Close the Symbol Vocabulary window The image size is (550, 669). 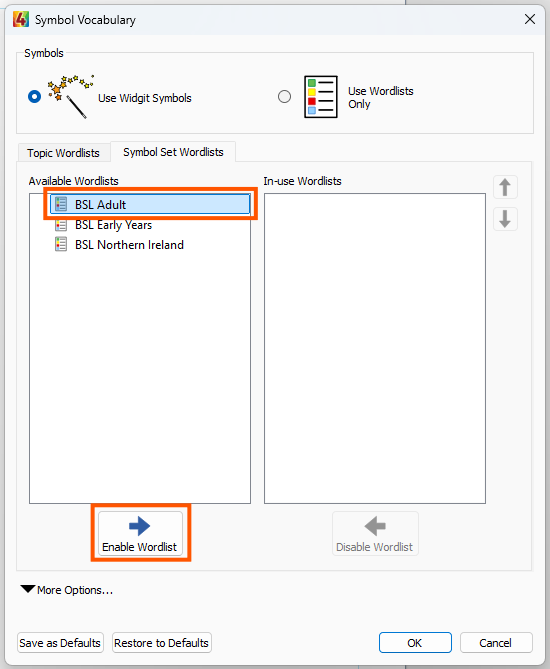tap(530, 19)
